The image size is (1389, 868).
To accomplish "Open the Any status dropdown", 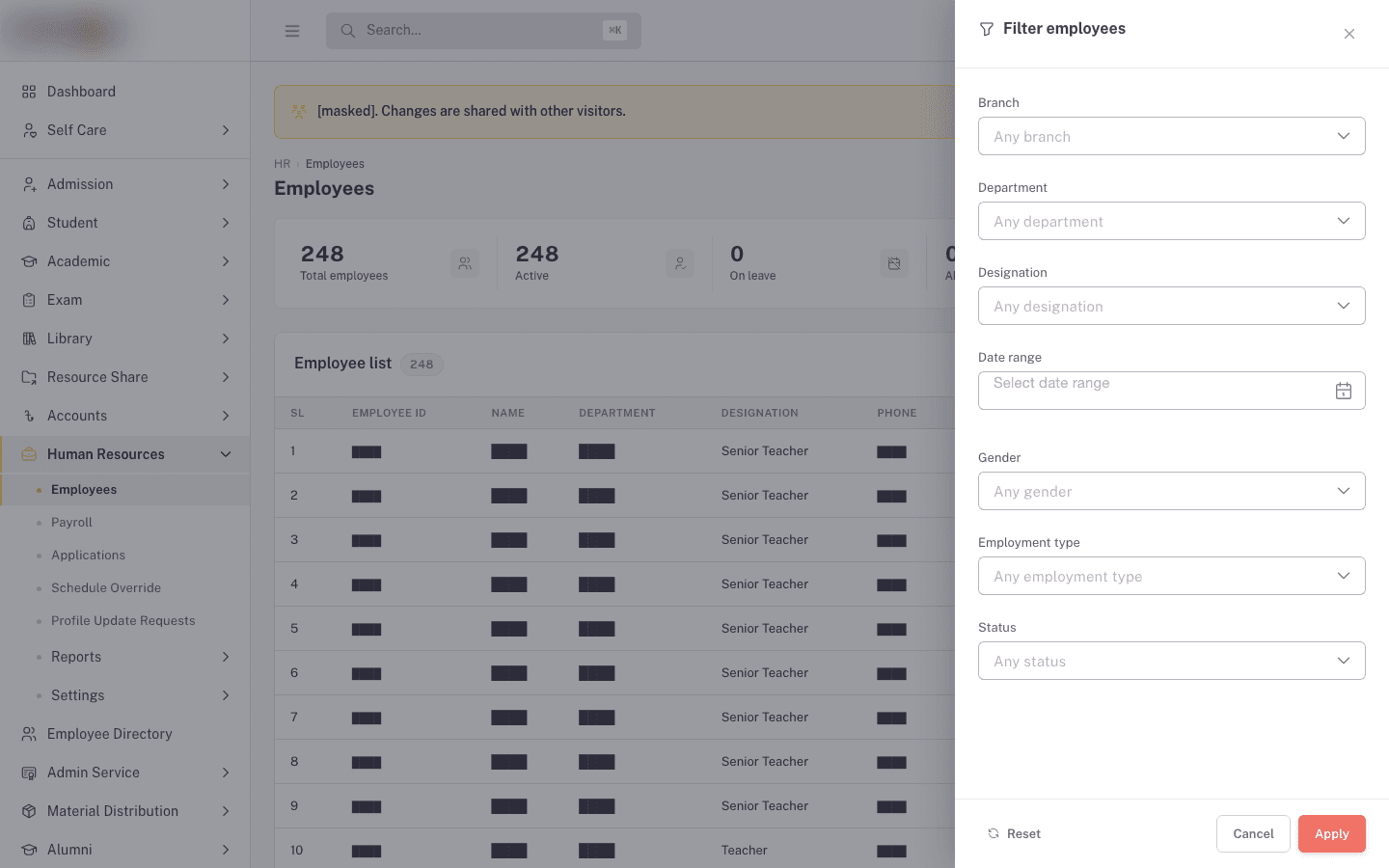I will (1172, 661).
